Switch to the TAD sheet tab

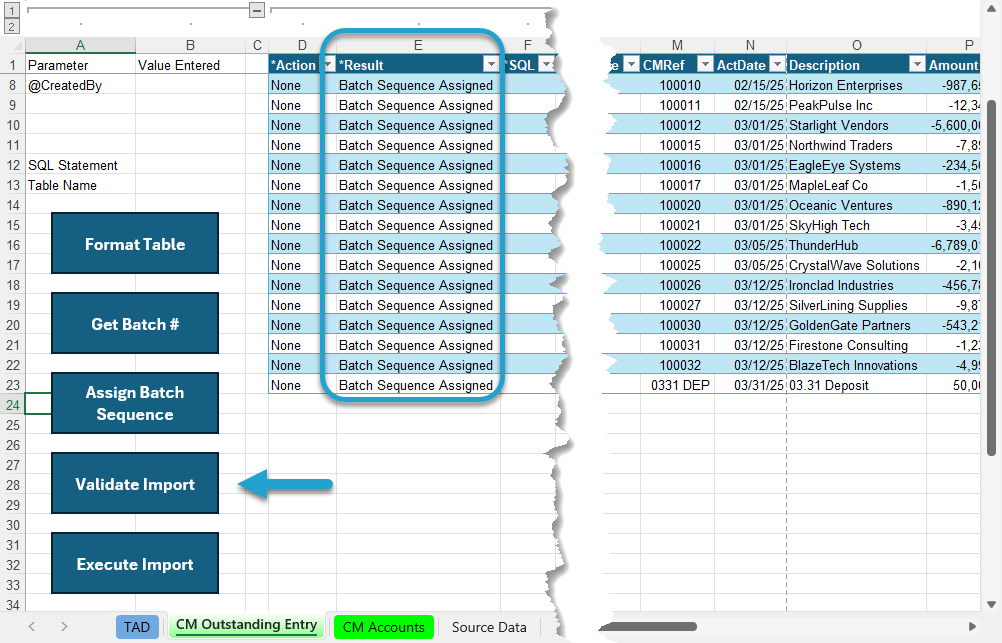click(x=137, y=627)
